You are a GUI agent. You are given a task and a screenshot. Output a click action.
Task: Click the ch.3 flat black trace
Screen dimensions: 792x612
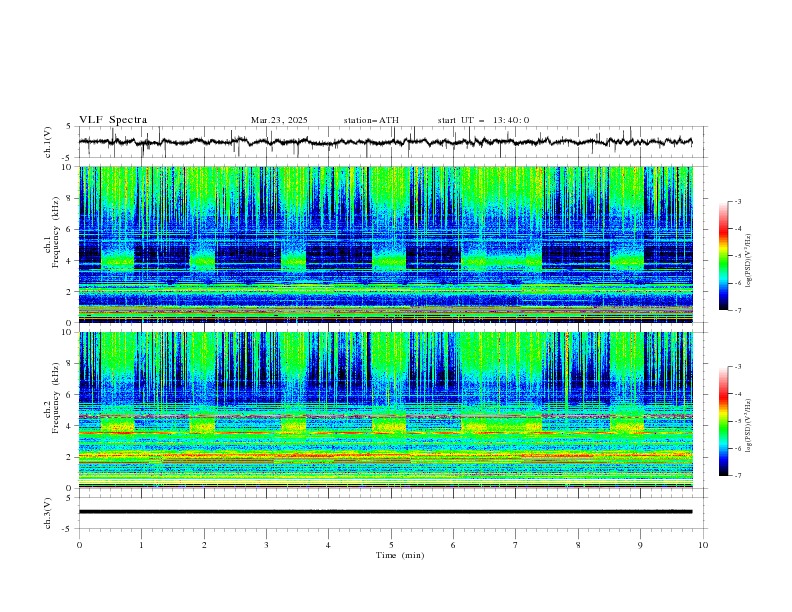point(385,512)
